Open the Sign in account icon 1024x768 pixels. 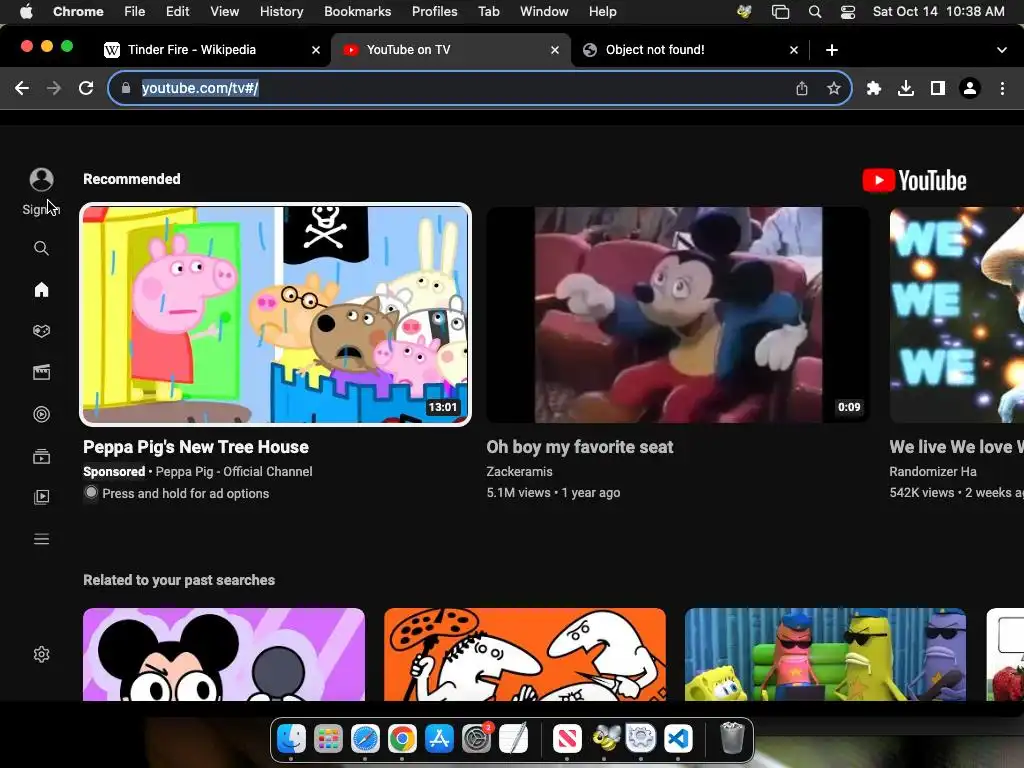pos(41,180)
